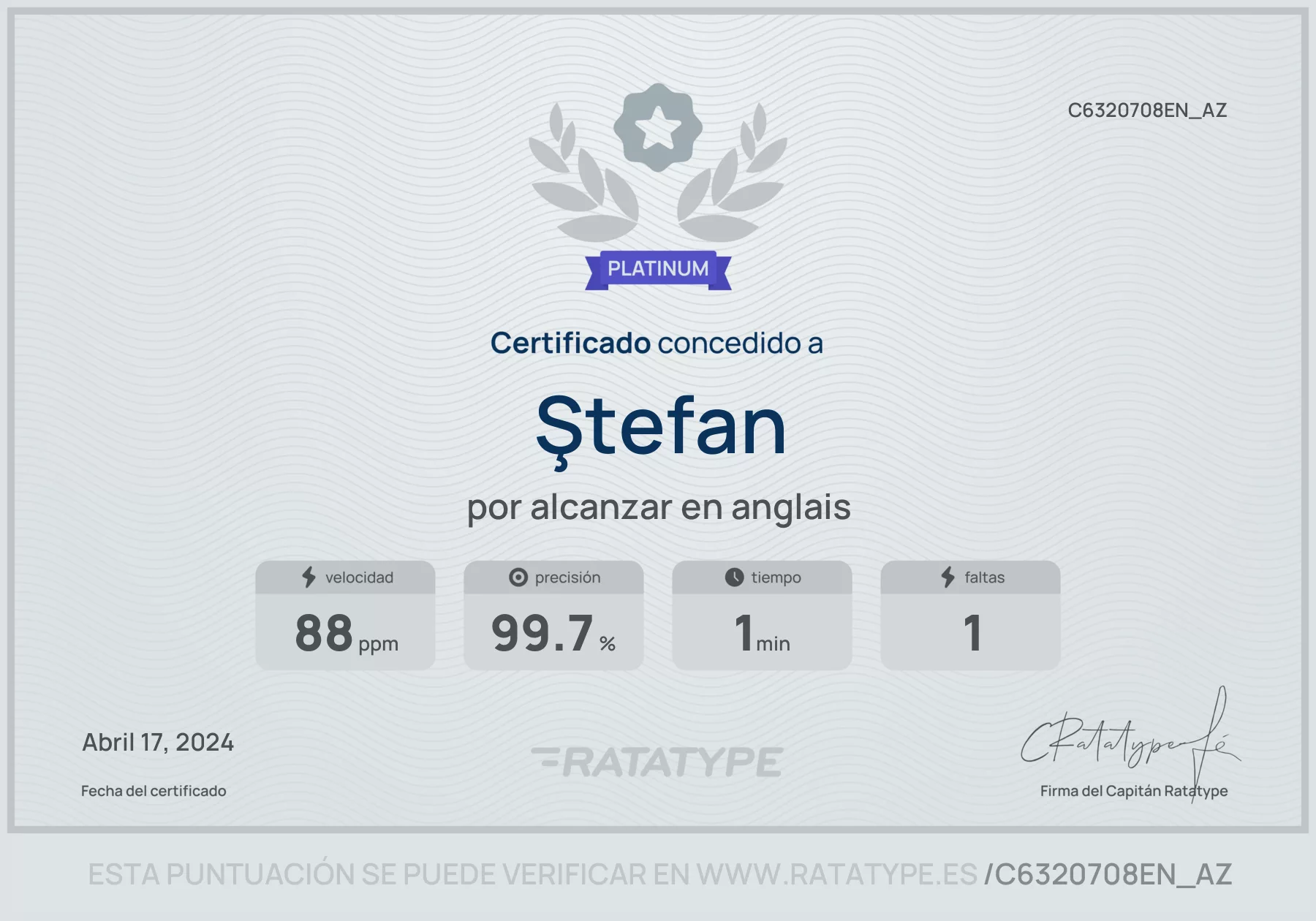Click the 99.7 % accuracy value

tap(553, 633)
